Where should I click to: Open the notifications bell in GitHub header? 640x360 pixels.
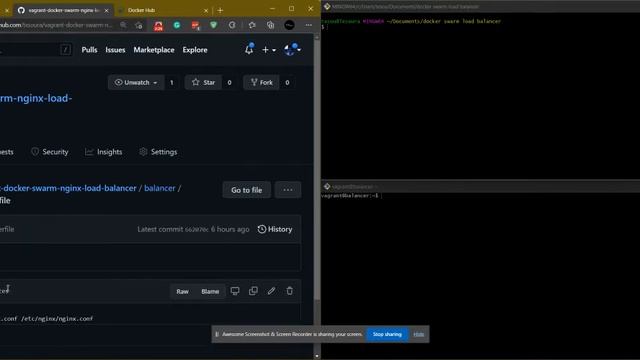pos(249,49)
